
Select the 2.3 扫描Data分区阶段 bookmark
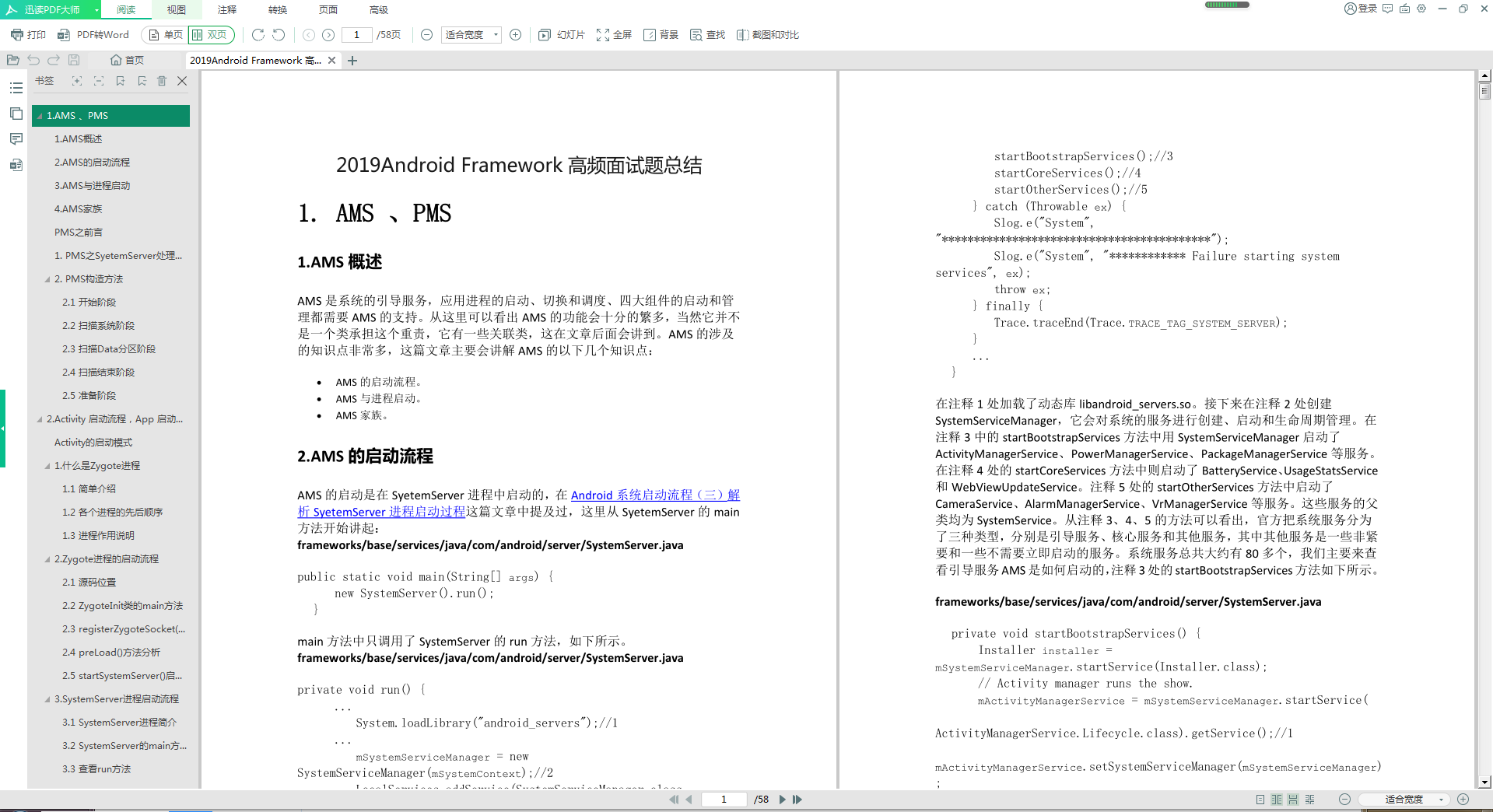coord(110,349)
